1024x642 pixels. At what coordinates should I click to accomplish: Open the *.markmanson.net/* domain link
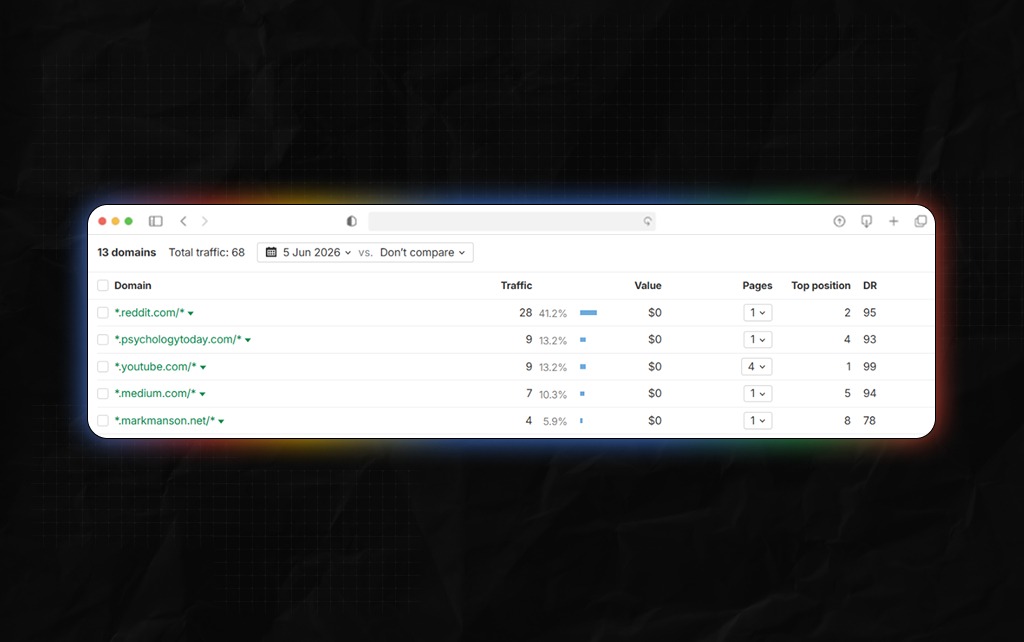pyautogui.click(x=165, y=421)
